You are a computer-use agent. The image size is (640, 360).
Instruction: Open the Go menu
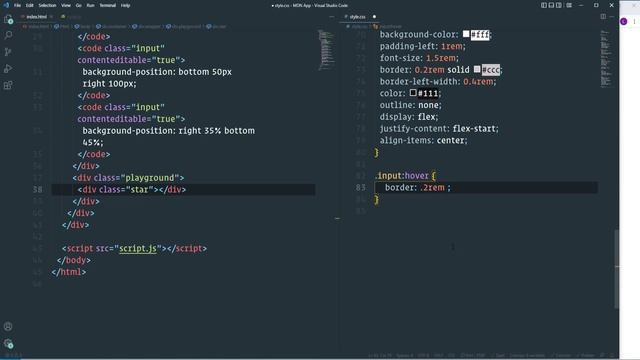[79, 5]
